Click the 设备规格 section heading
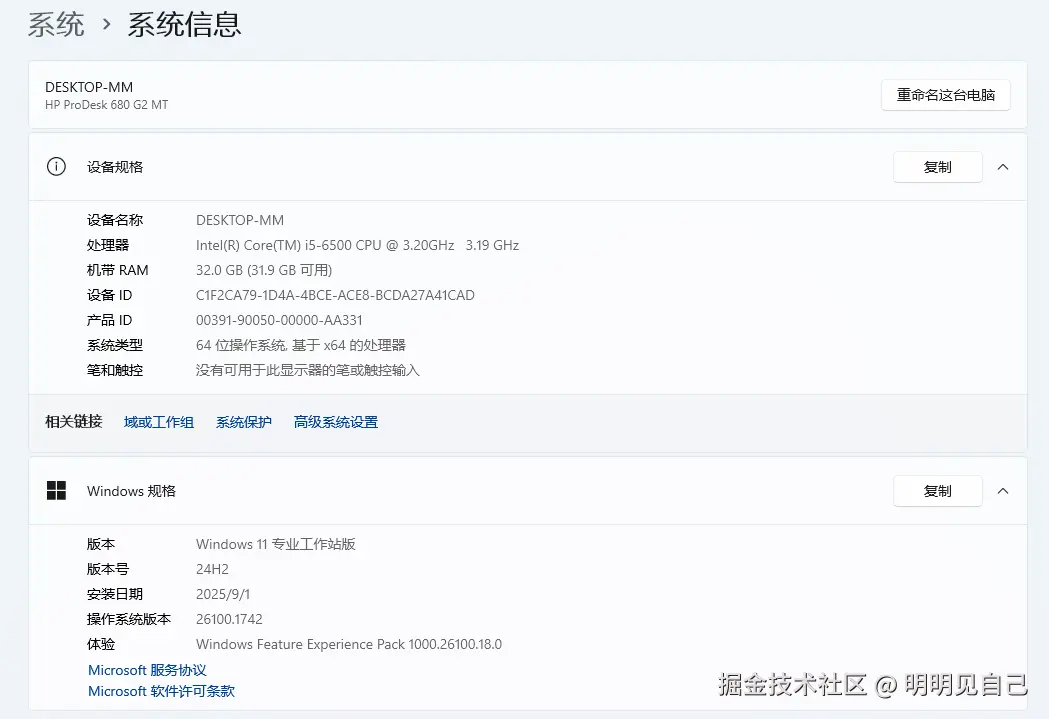This screenshot has width=1049, height=719. 115,167
